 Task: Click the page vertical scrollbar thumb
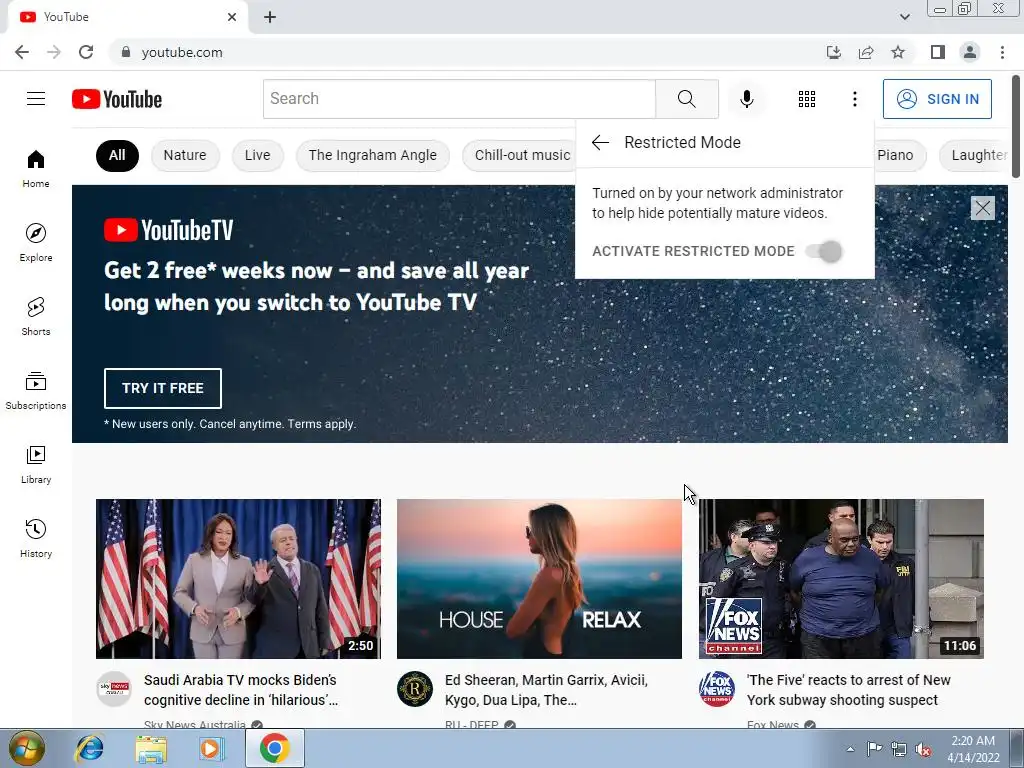(x=1016, y=127)
